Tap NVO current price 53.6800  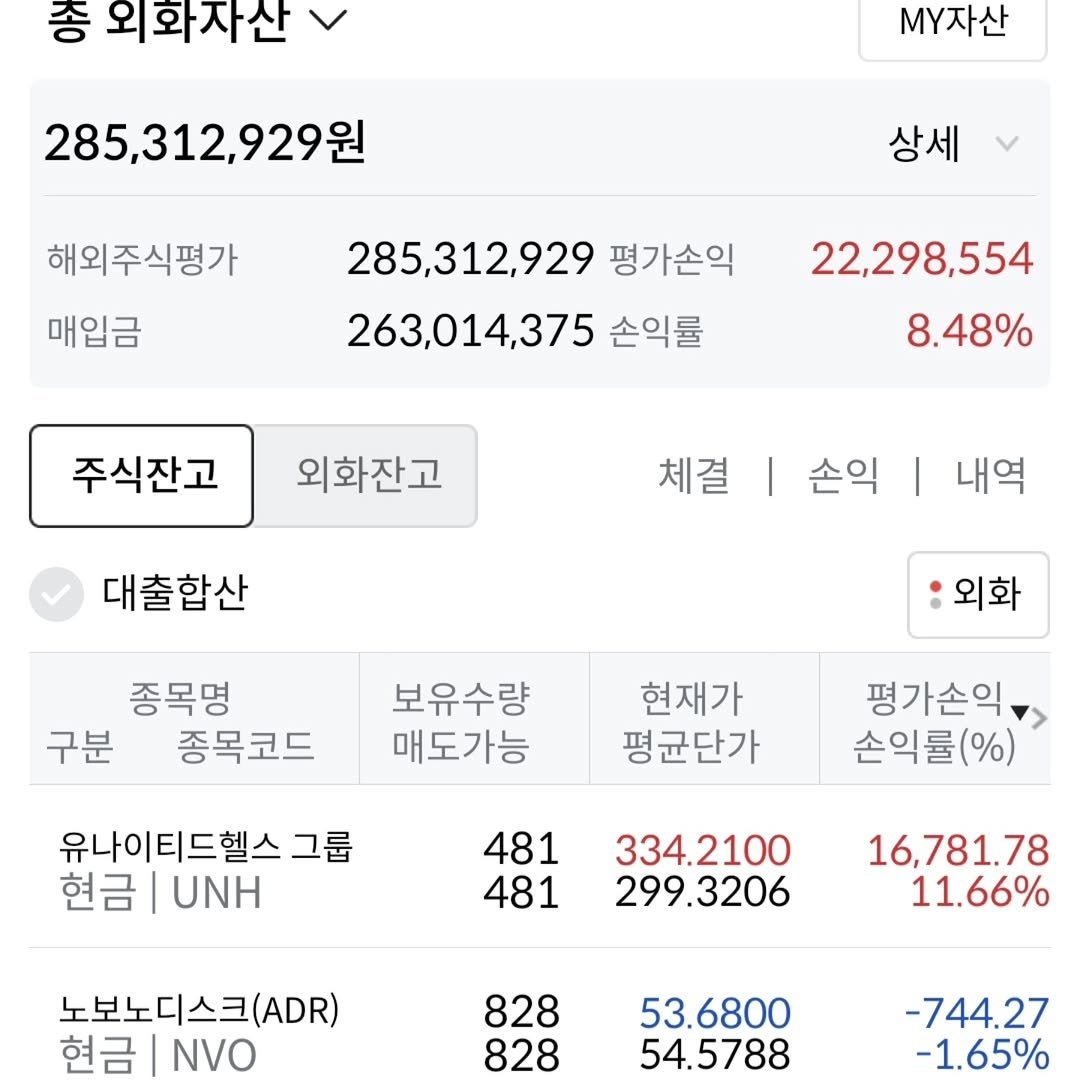(x=715, y=1013)
